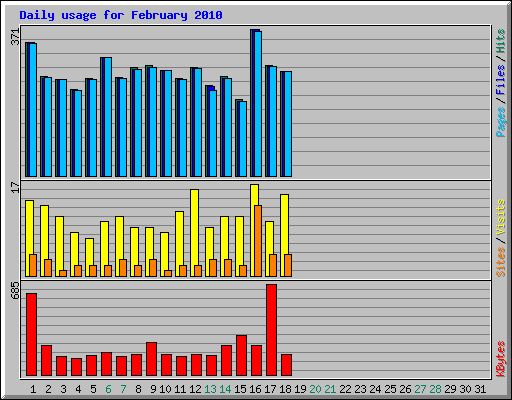
Task: Click day 29 on the x-axis
Action: [451, 389]
